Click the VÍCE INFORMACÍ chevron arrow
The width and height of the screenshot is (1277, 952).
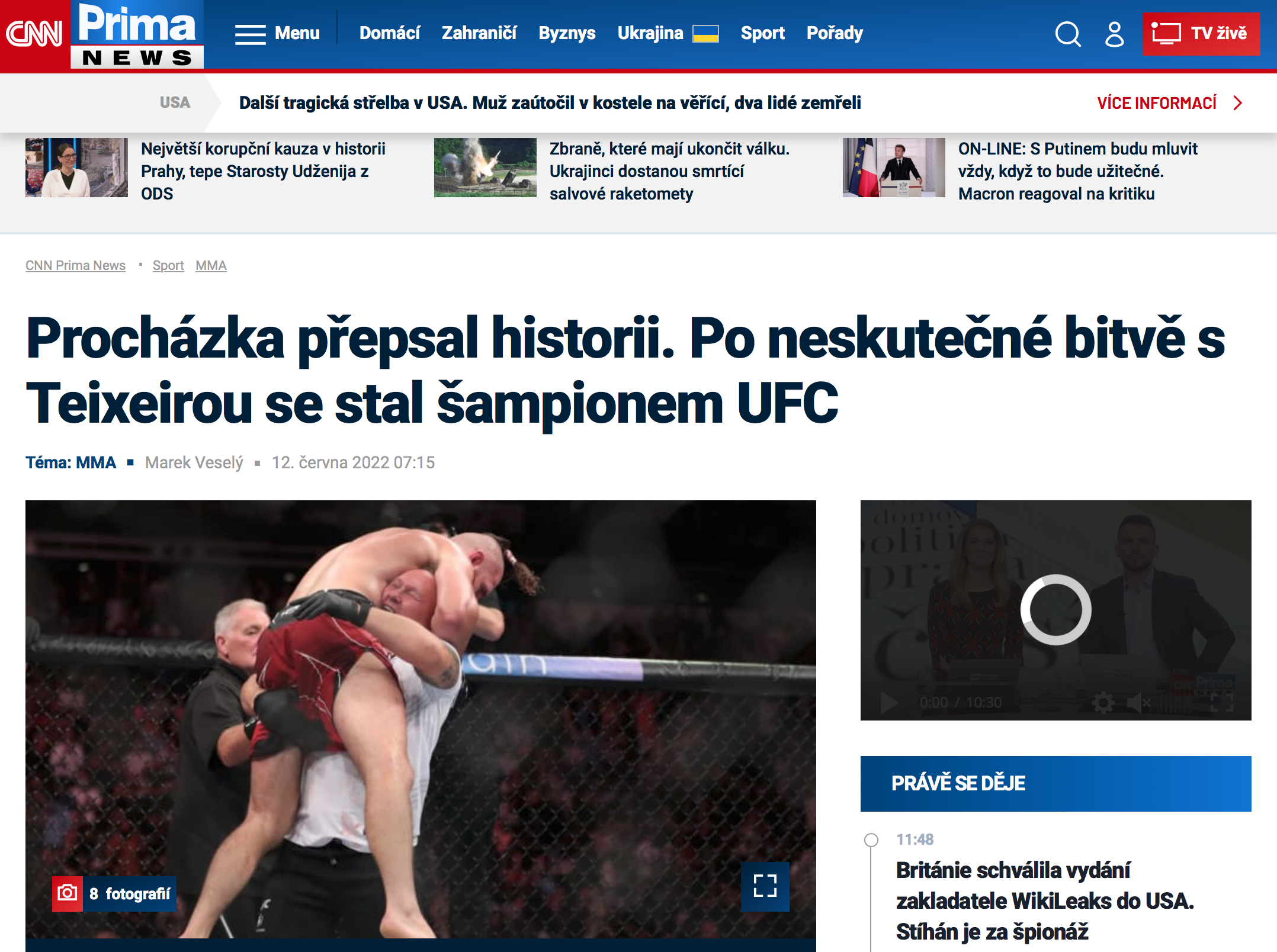1238,103
